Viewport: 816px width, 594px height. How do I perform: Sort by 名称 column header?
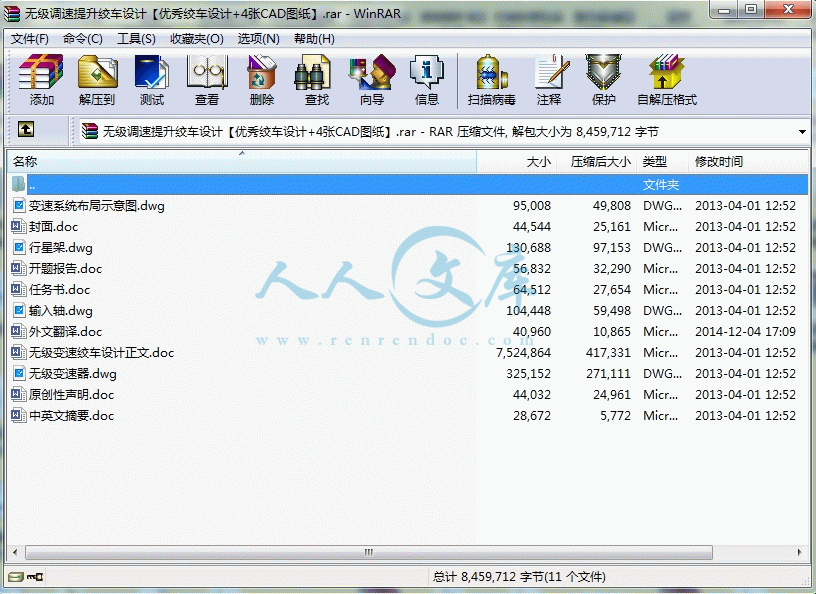(242, 162)
